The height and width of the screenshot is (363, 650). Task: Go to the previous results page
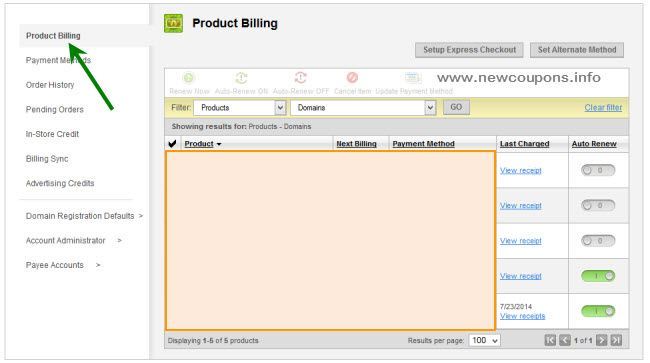point(565,340)
